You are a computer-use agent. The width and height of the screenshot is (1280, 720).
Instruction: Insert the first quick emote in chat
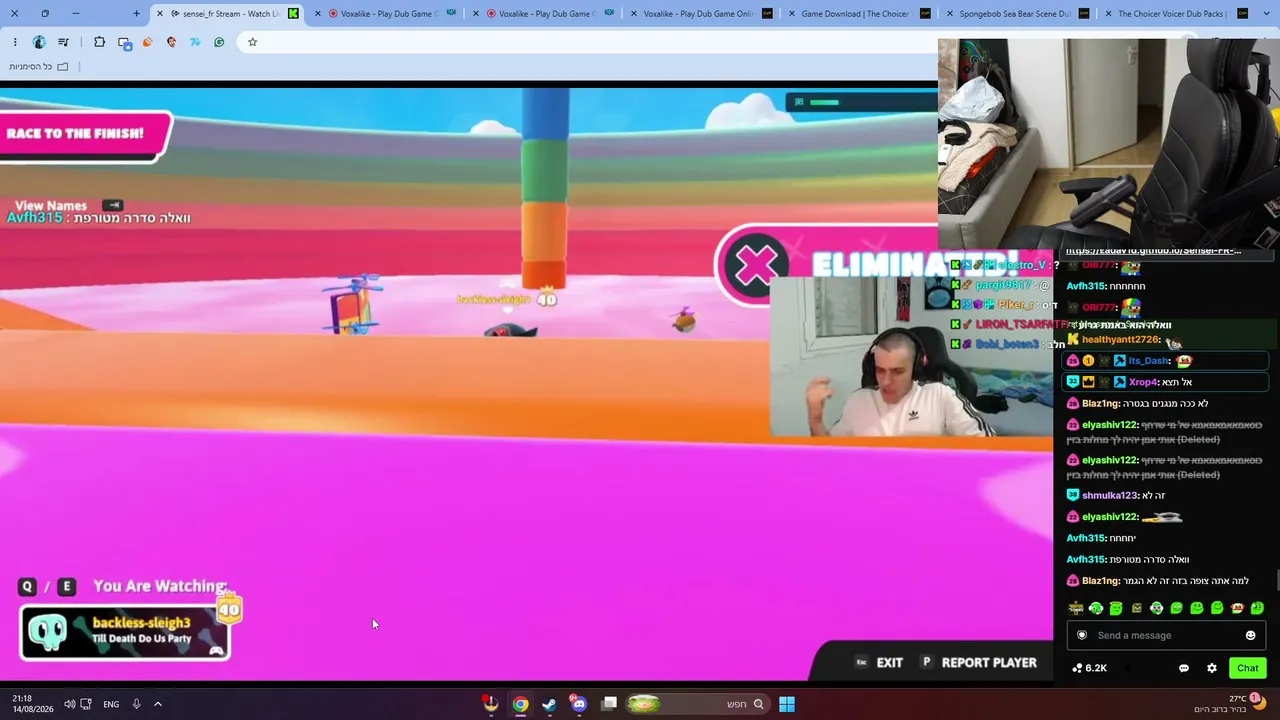coord(1076,608)
